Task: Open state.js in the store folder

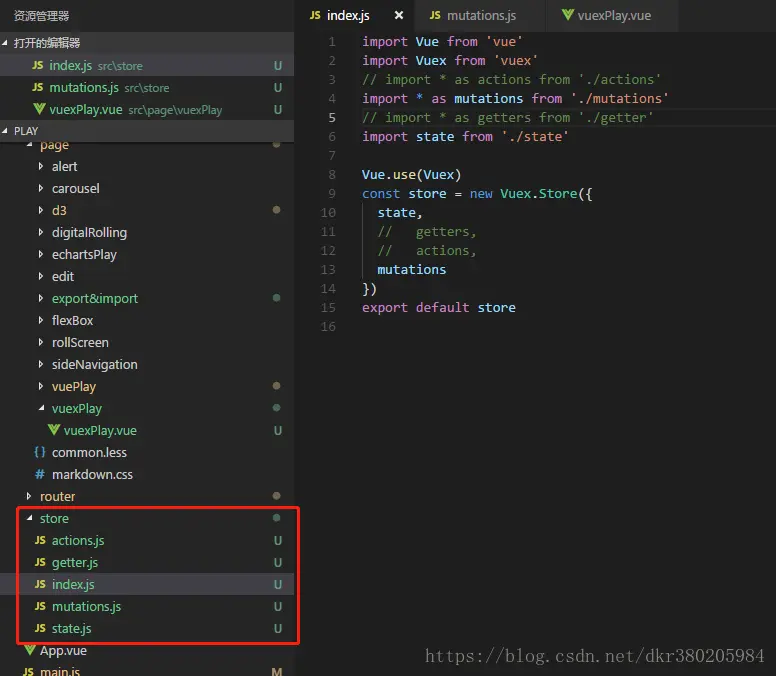Action: [x=71, y=628]
